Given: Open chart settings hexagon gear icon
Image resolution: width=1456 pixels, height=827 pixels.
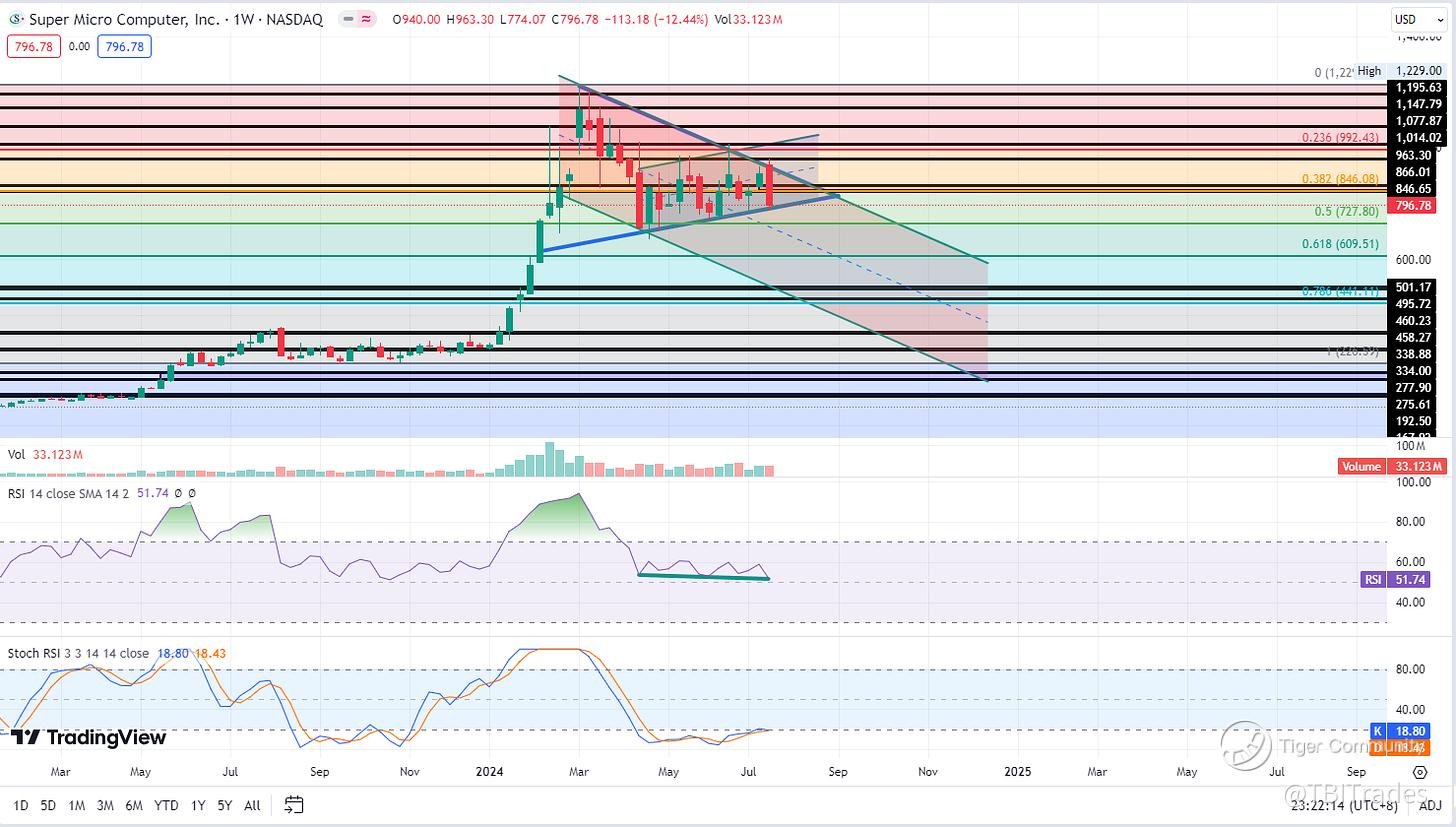Looking at the screenshot, I should coord(1420,772).
